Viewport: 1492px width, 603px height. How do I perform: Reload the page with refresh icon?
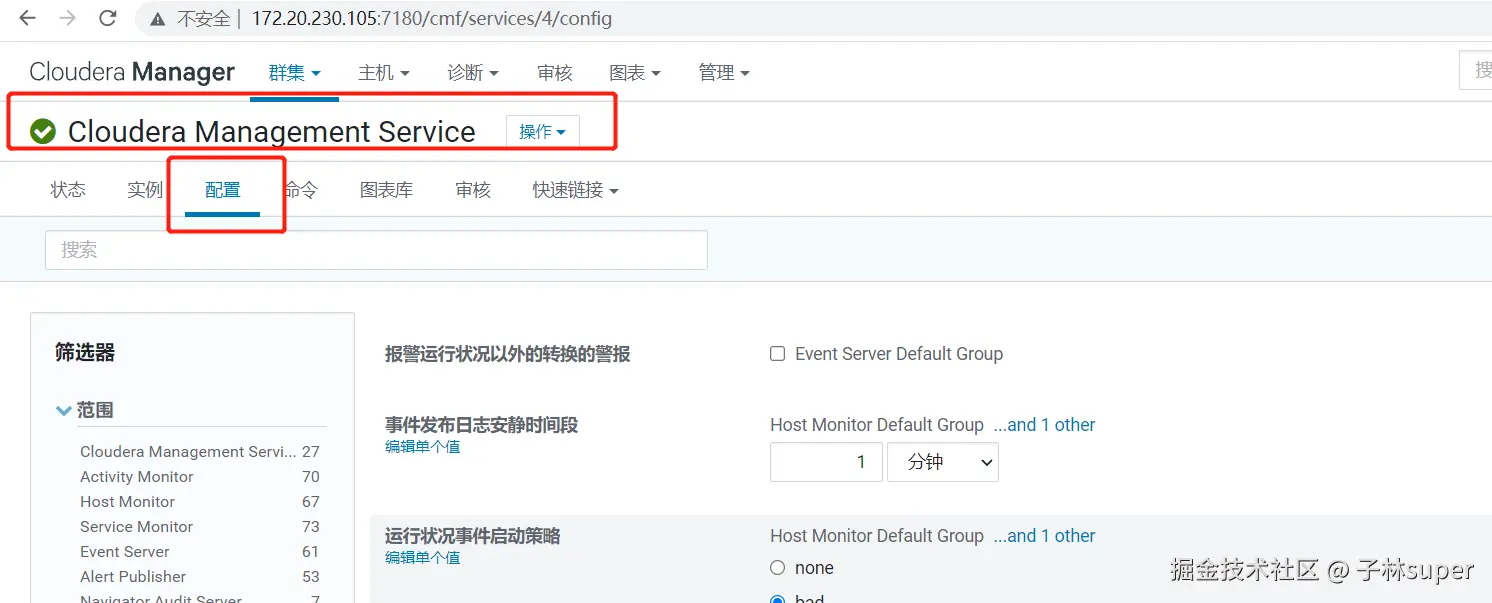point(107,18)
